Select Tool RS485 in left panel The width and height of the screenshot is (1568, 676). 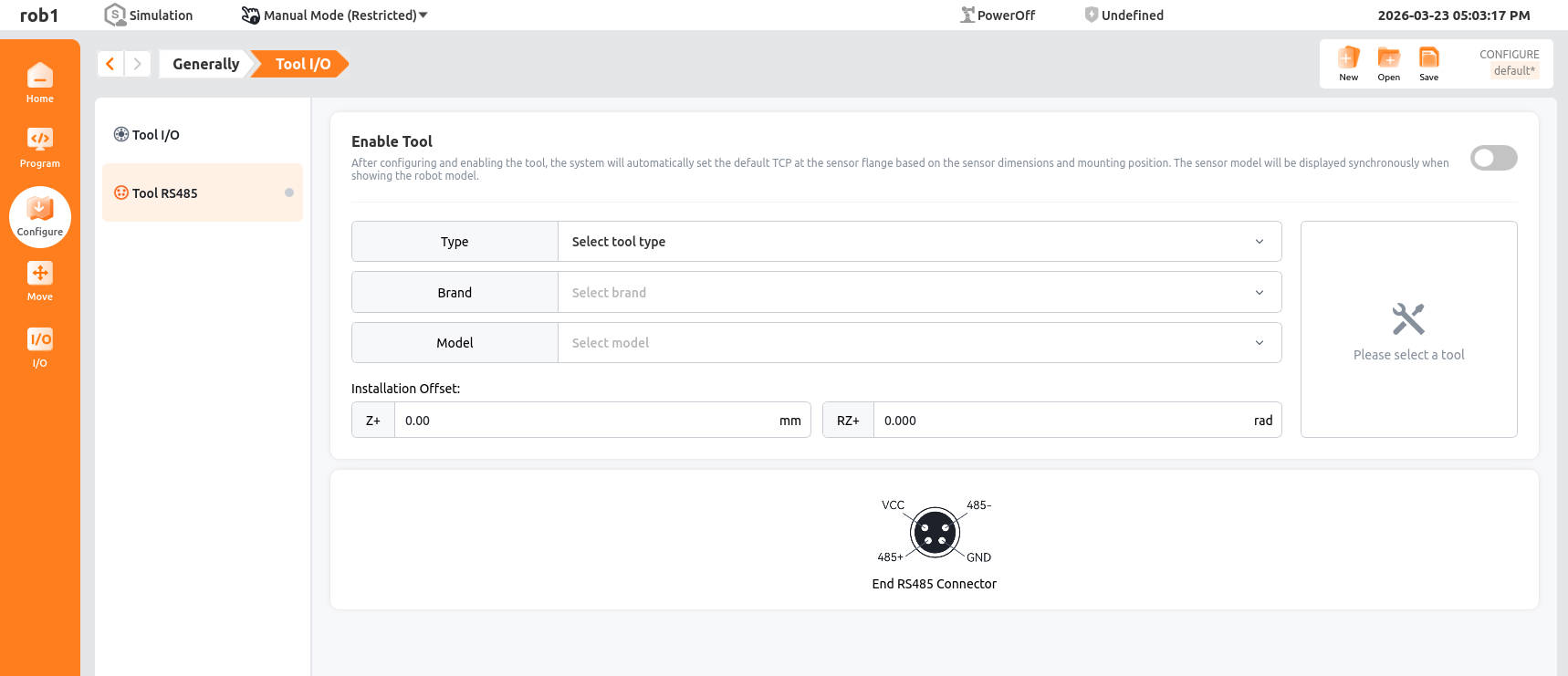[x=165, y=193]
